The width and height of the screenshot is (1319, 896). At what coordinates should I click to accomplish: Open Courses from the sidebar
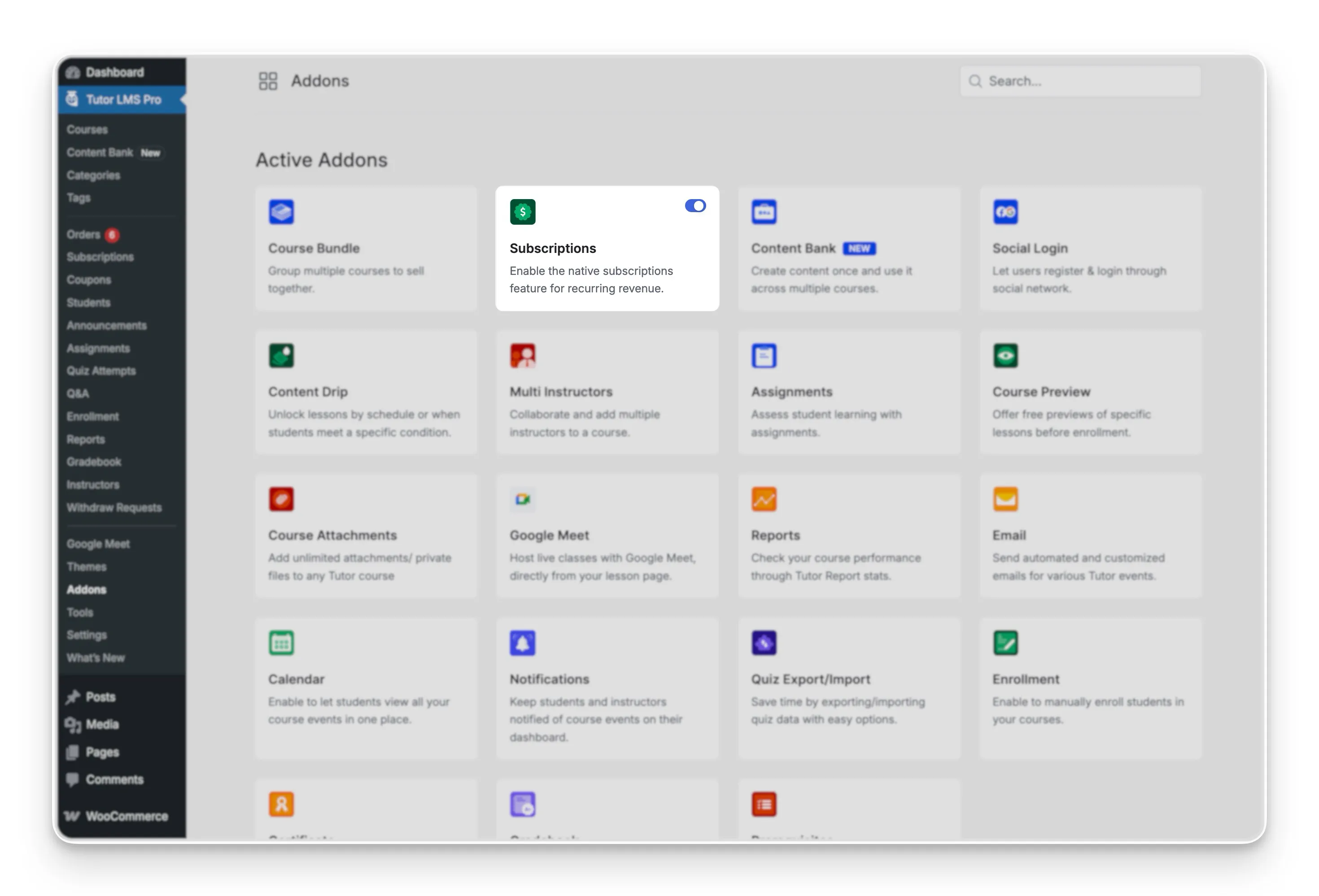(87, 130)
